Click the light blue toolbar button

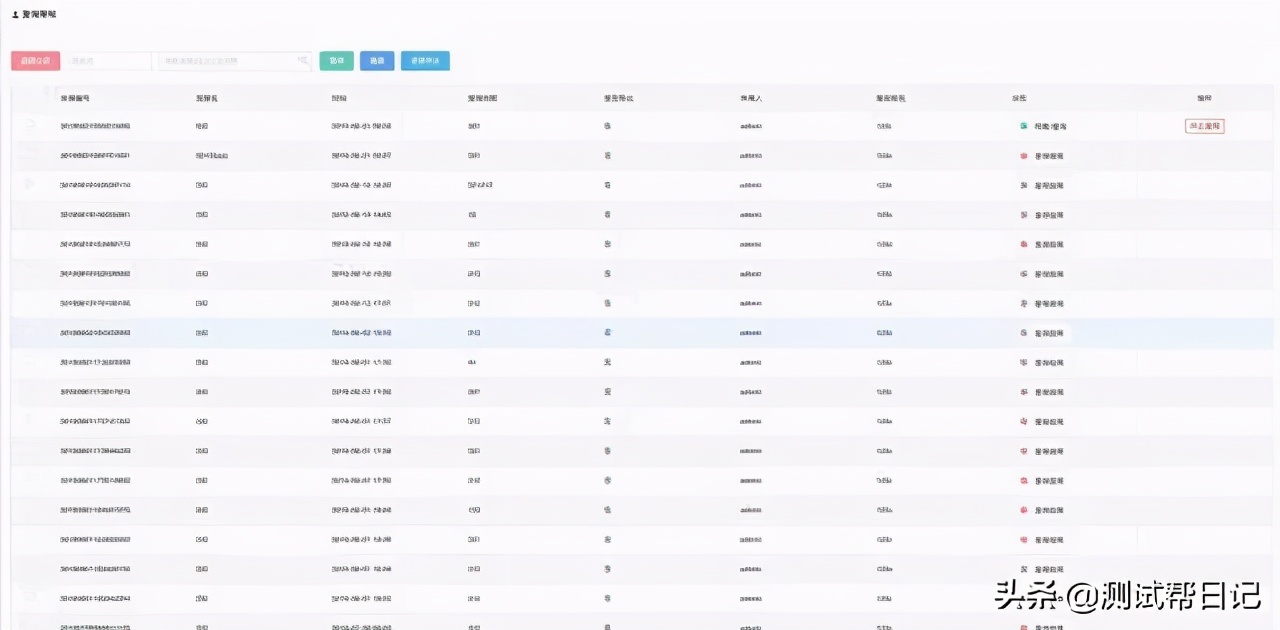[425, 61]
